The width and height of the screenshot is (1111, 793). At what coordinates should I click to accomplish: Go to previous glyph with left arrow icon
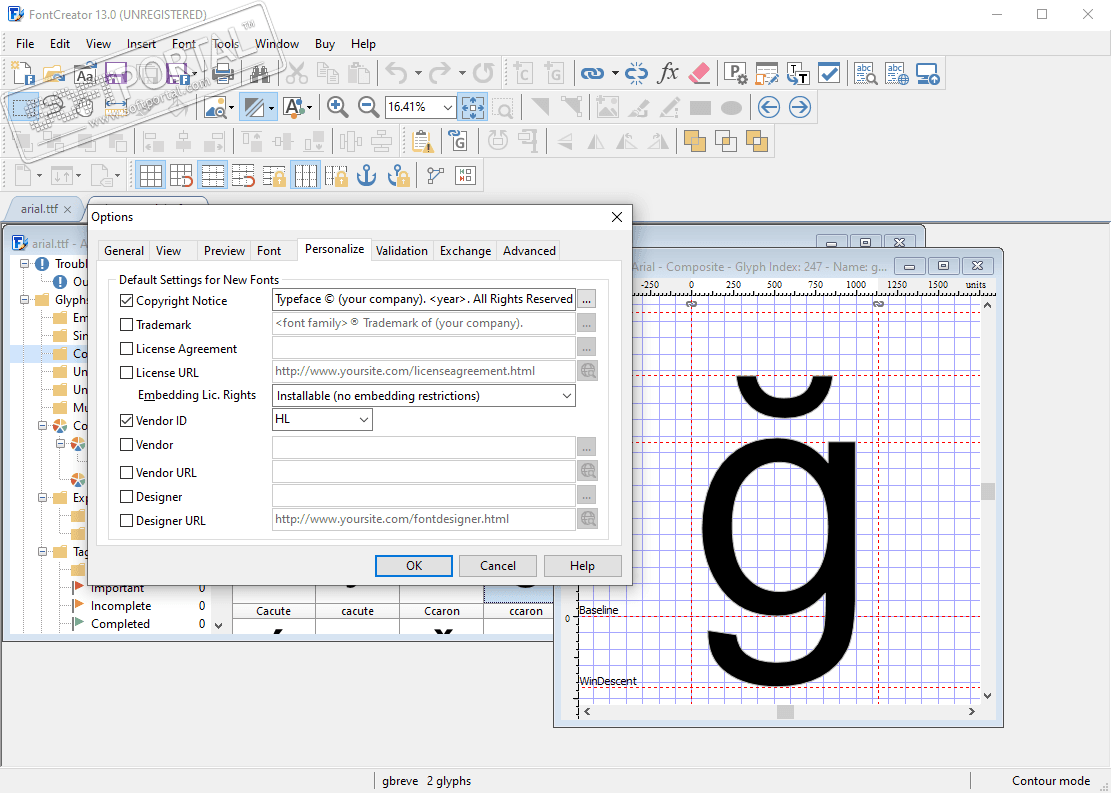tap(768, 107)
